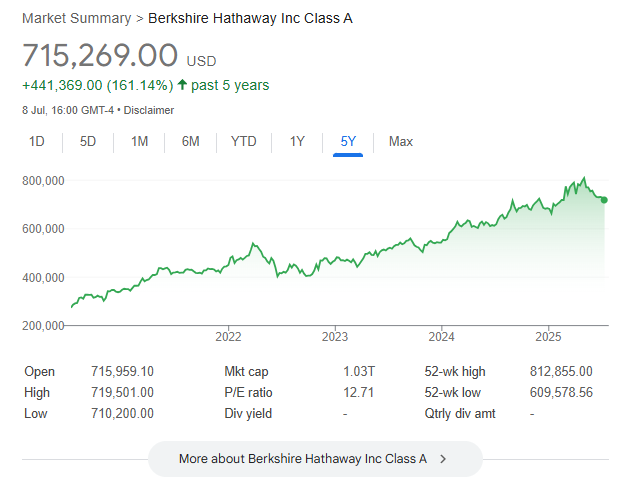Show the Max time range
The width and height of the screenshot is (636, 496).
[401, 142]
